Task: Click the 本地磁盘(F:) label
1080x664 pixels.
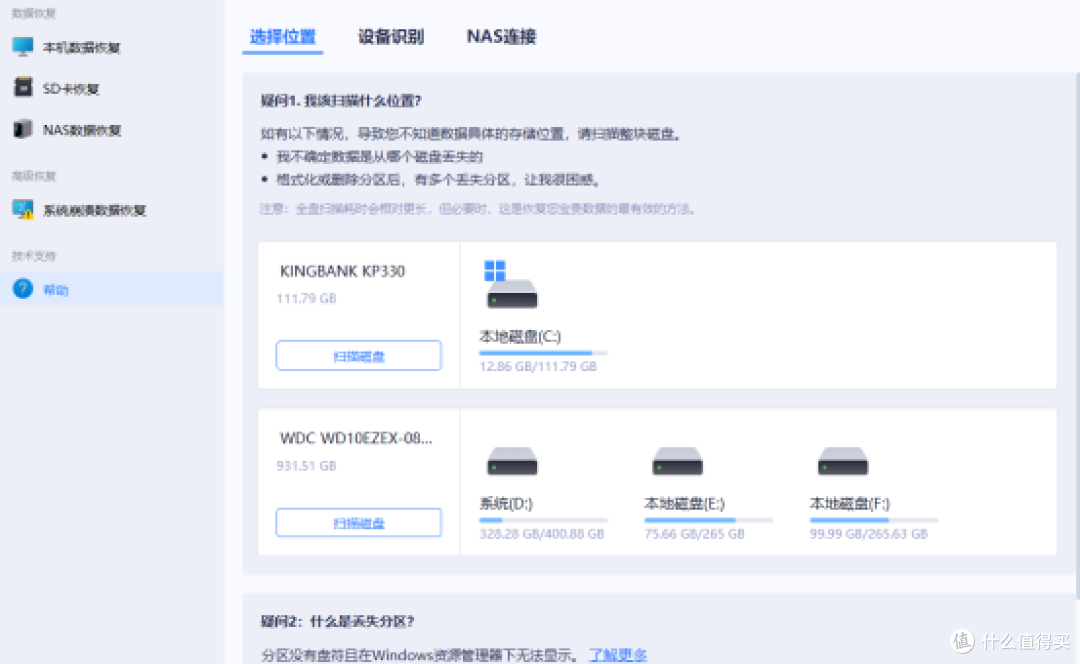Action: [849, 504]
